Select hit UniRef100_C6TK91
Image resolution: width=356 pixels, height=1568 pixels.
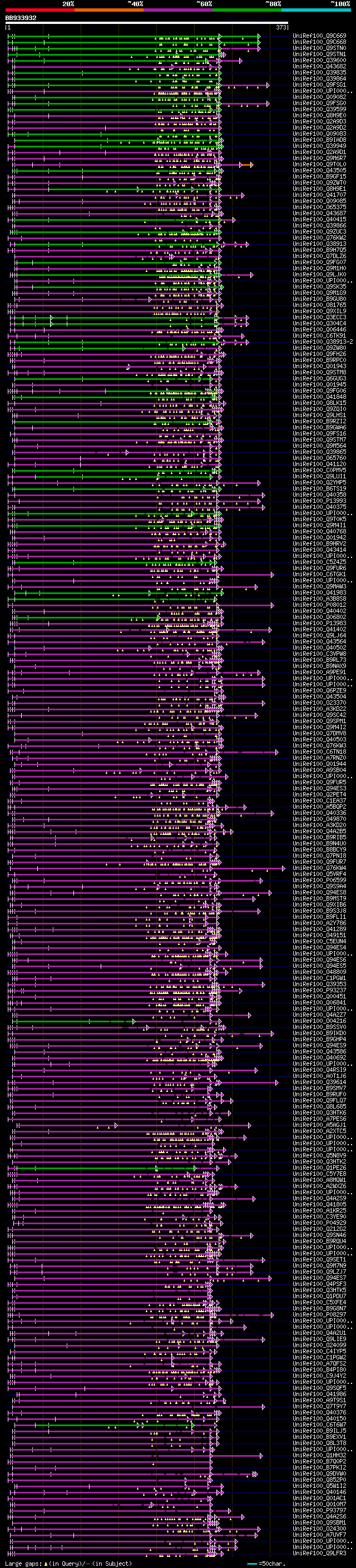pyautogui.click(x=319, y=336)
